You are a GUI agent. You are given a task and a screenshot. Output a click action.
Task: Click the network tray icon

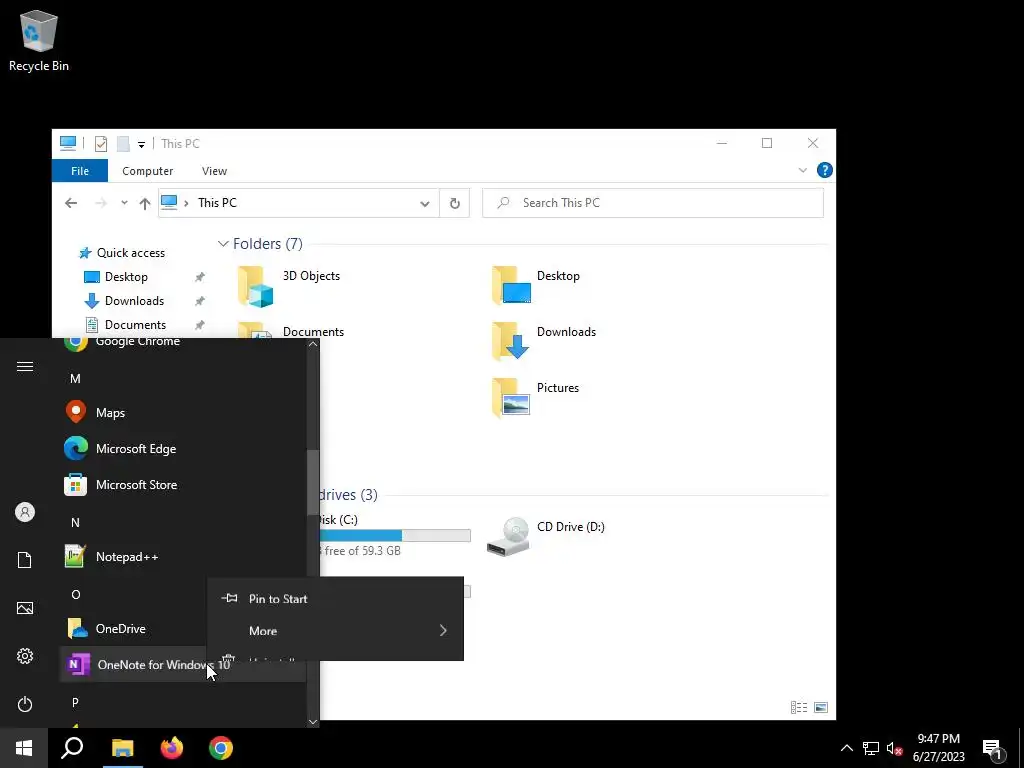coord(871,748)
